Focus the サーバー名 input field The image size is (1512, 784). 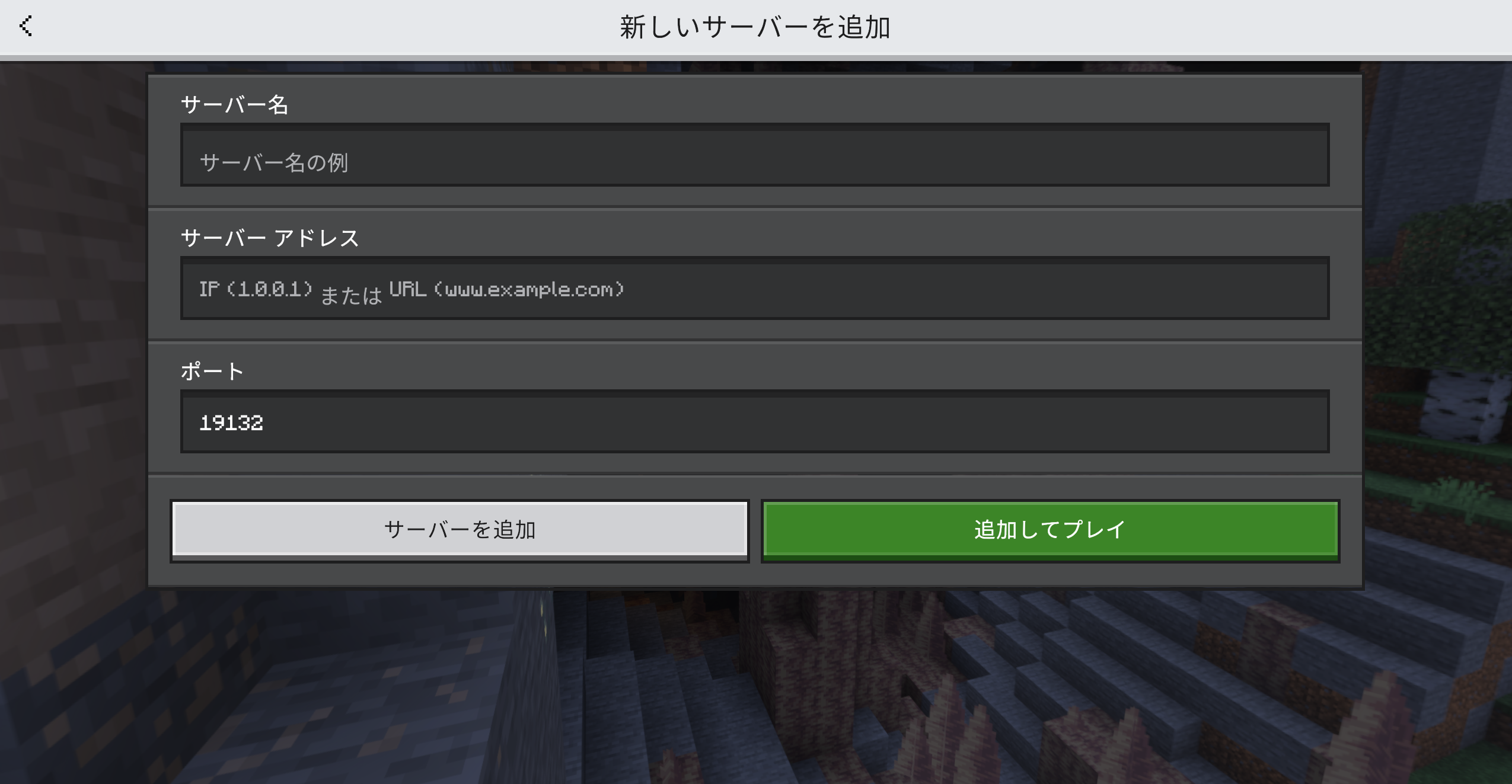coord(754,155)
